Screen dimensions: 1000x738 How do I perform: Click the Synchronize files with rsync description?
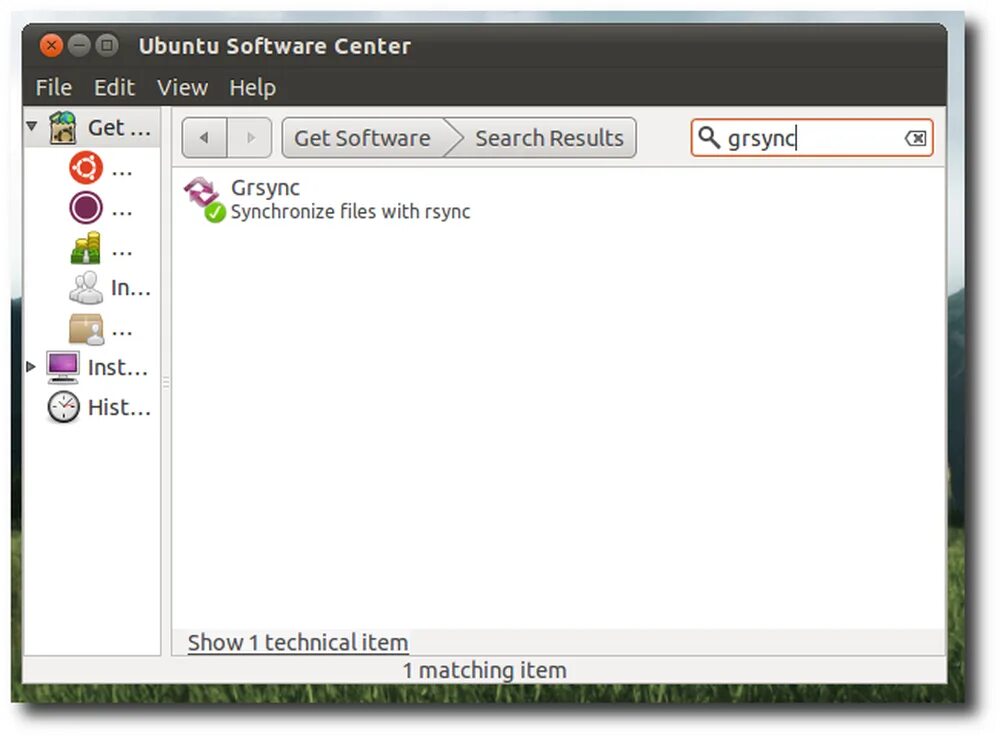click(x=350, y=211)
